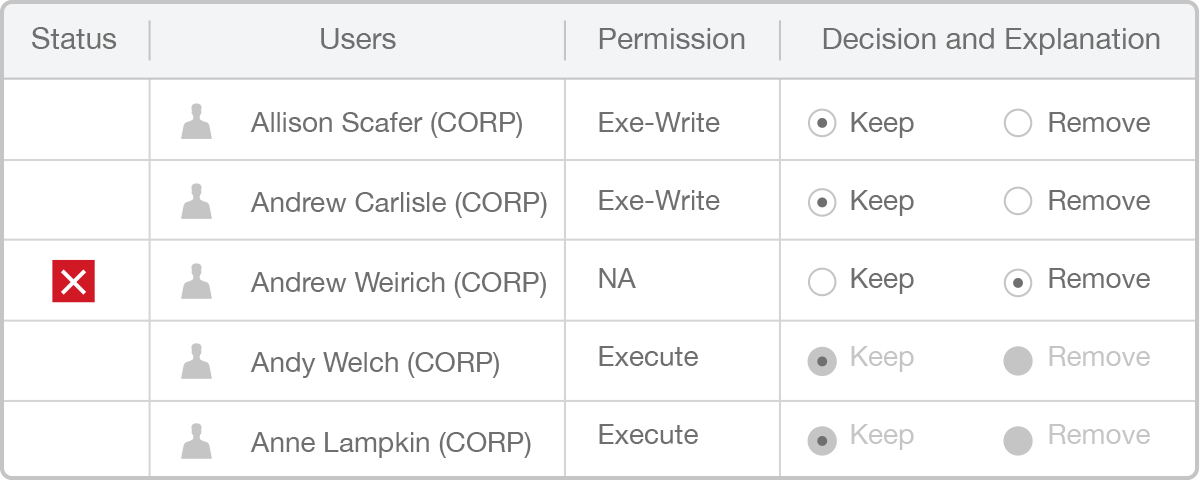Click disabled Keep radio for Andy Welch

(821, 361)
